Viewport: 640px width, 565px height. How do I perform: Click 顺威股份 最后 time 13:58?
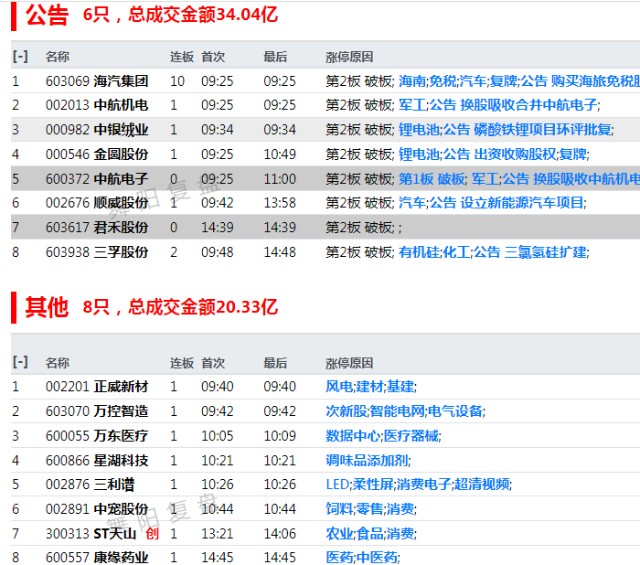coord(279,202)
